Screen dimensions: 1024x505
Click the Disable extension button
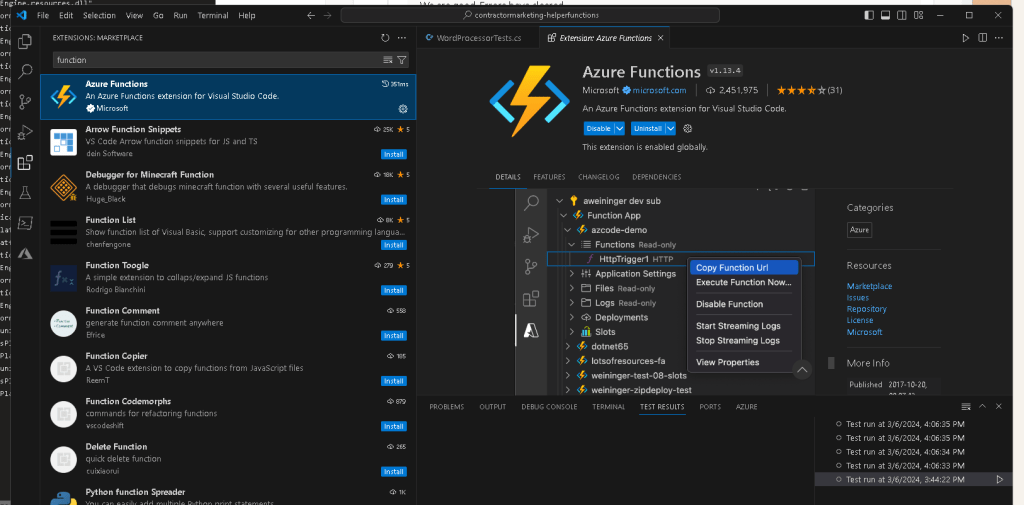point(598,129)
